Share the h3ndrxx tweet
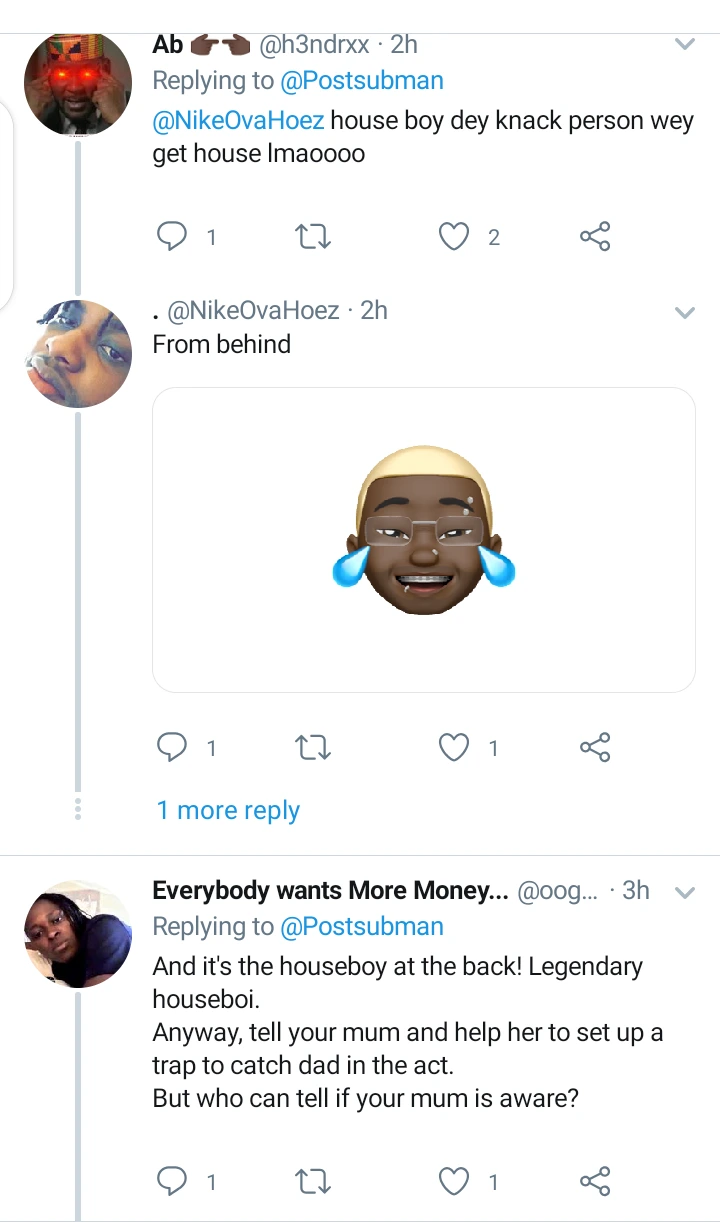Image resolution: width=720 pixels, height=1222 pixels. click(594, 237)
